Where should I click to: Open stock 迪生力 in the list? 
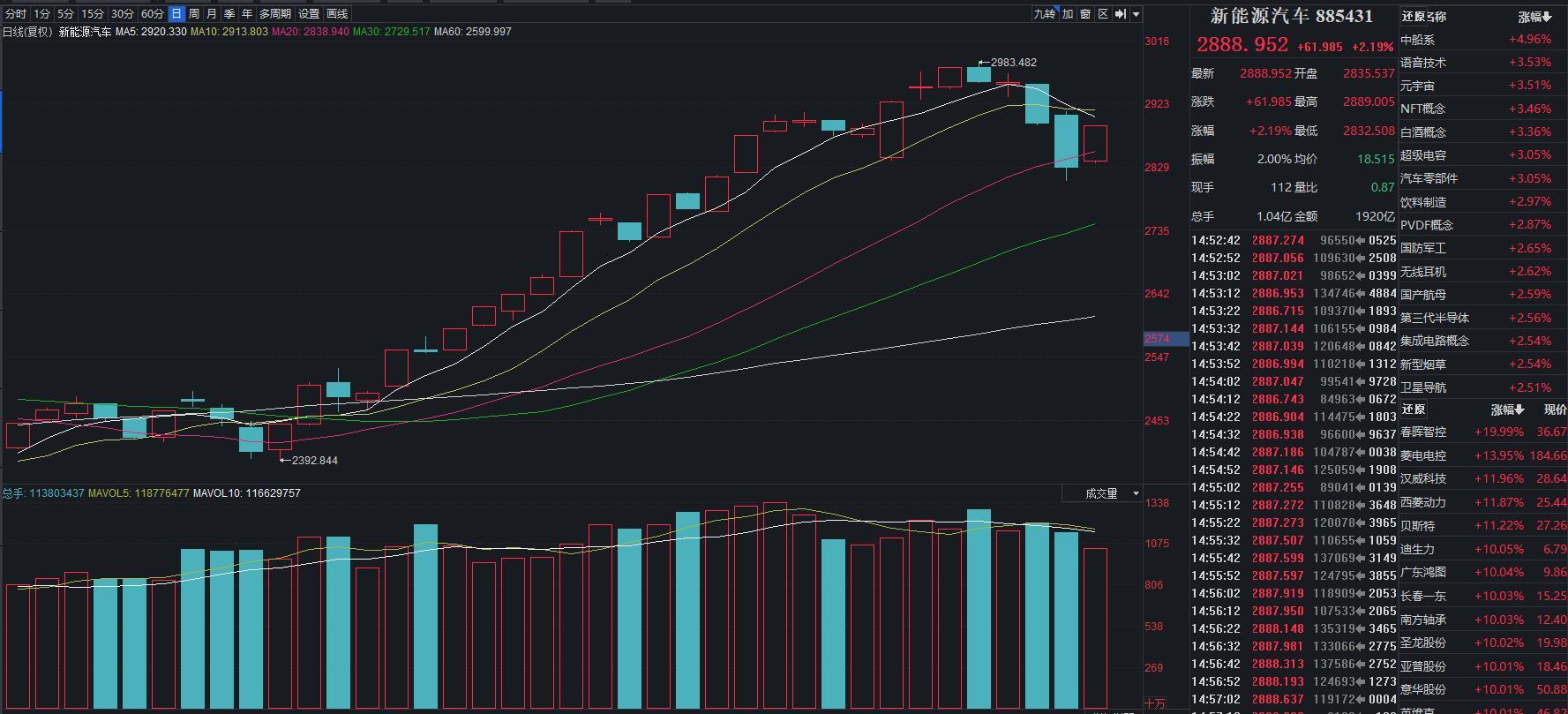1482,549
